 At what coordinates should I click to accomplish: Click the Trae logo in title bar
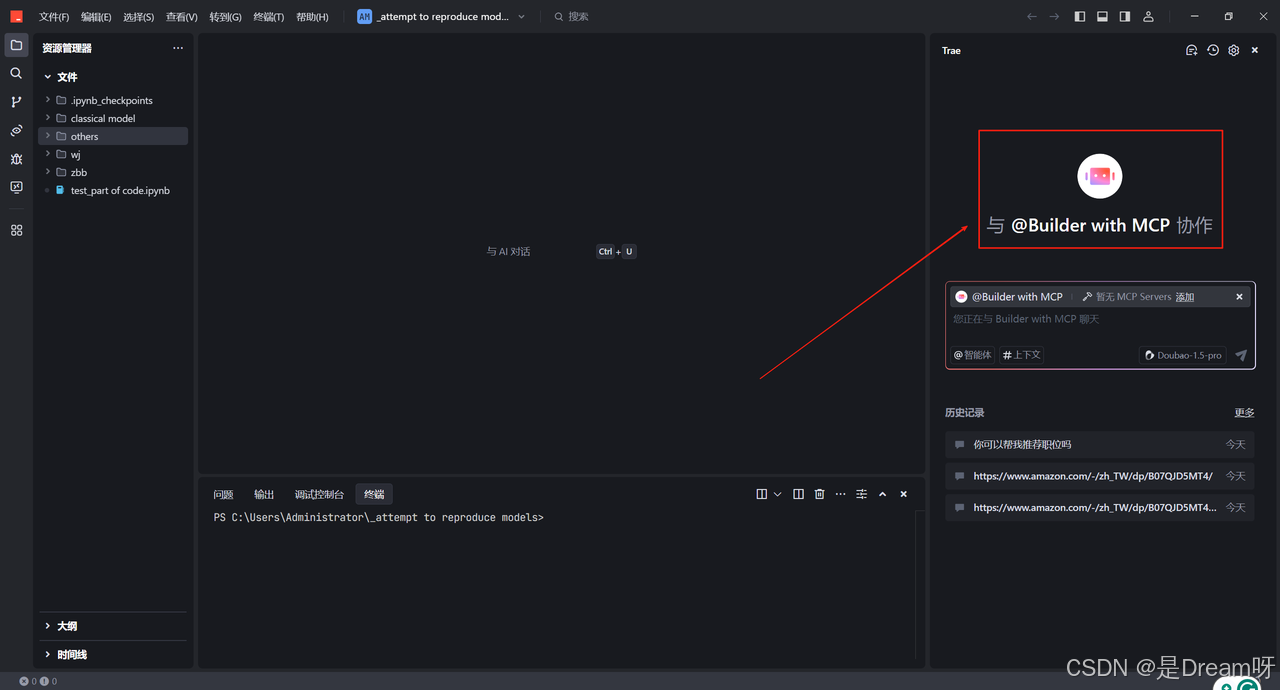[16, 16]
